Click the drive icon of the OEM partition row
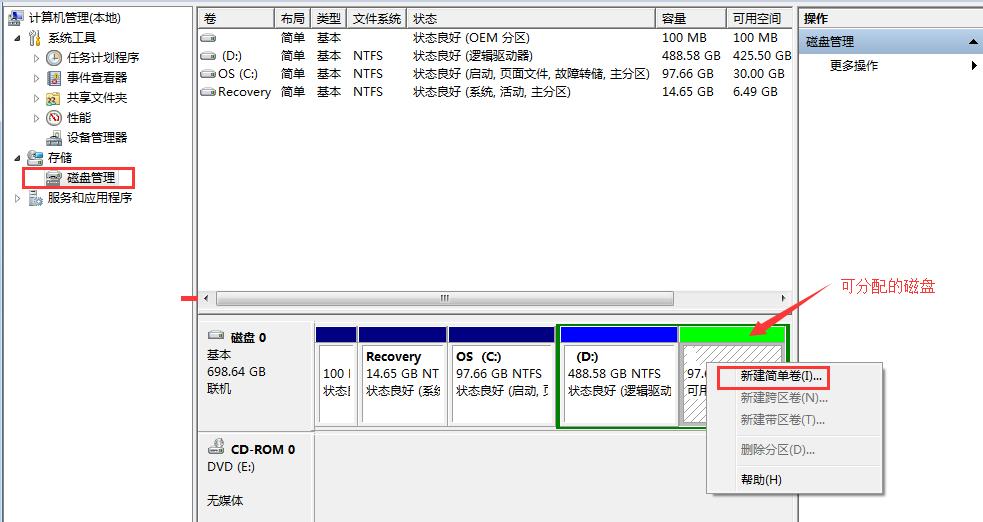The height and width of the screenshot is (522, 983). (x=208, y=38)
